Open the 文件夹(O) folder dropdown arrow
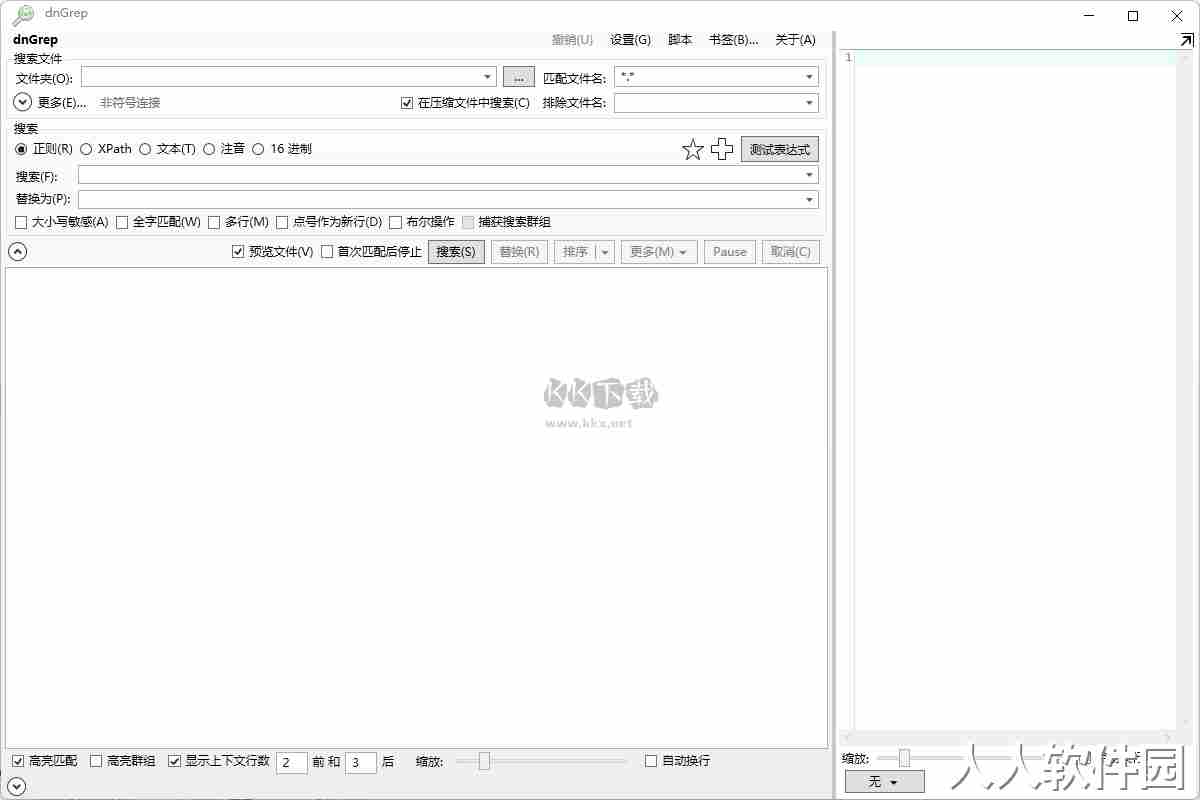The width and height of the screenshot is (1200, 800). coord(487,77)
